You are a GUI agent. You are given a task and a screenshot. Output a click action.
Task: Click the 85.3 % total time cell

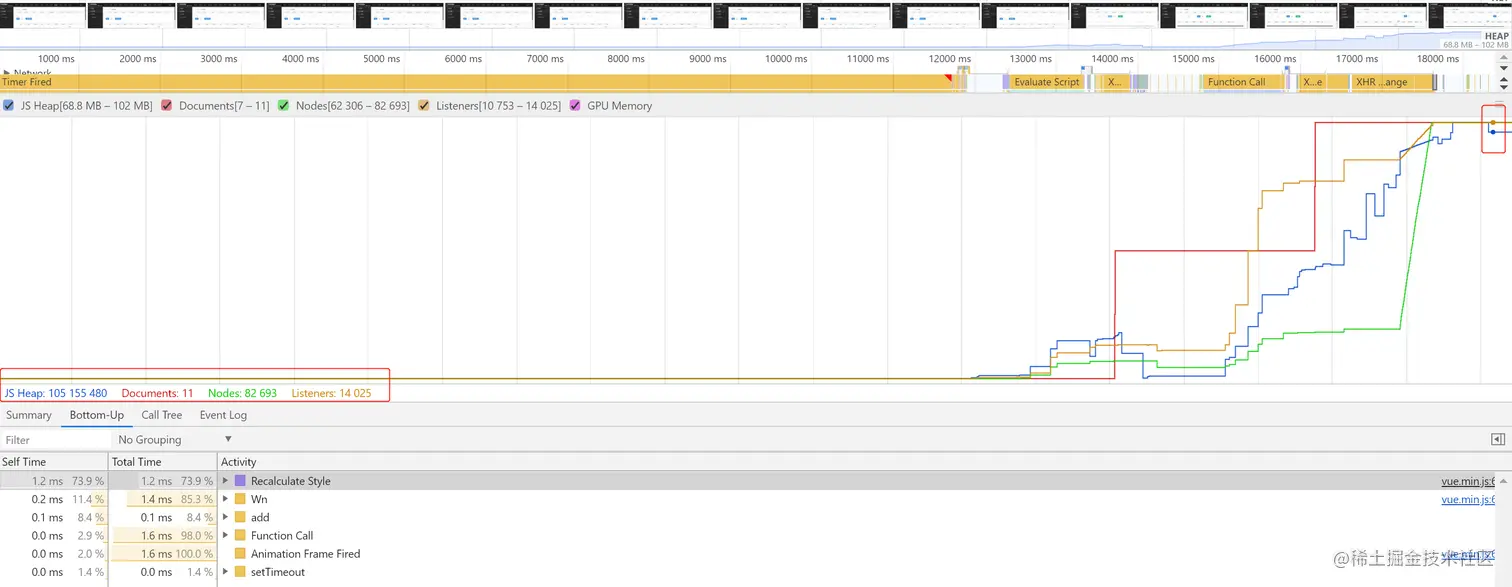tap(196, 499)
